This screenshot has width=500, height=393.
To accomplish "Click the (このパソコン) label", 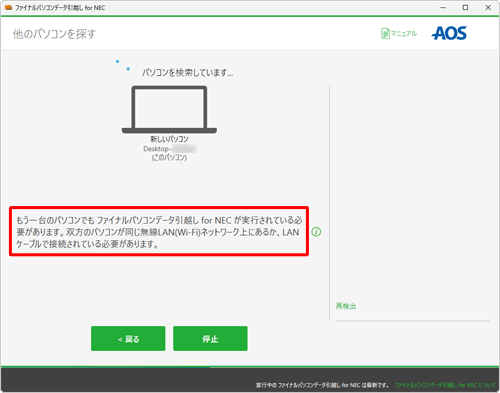I will [x=169, y=158].
